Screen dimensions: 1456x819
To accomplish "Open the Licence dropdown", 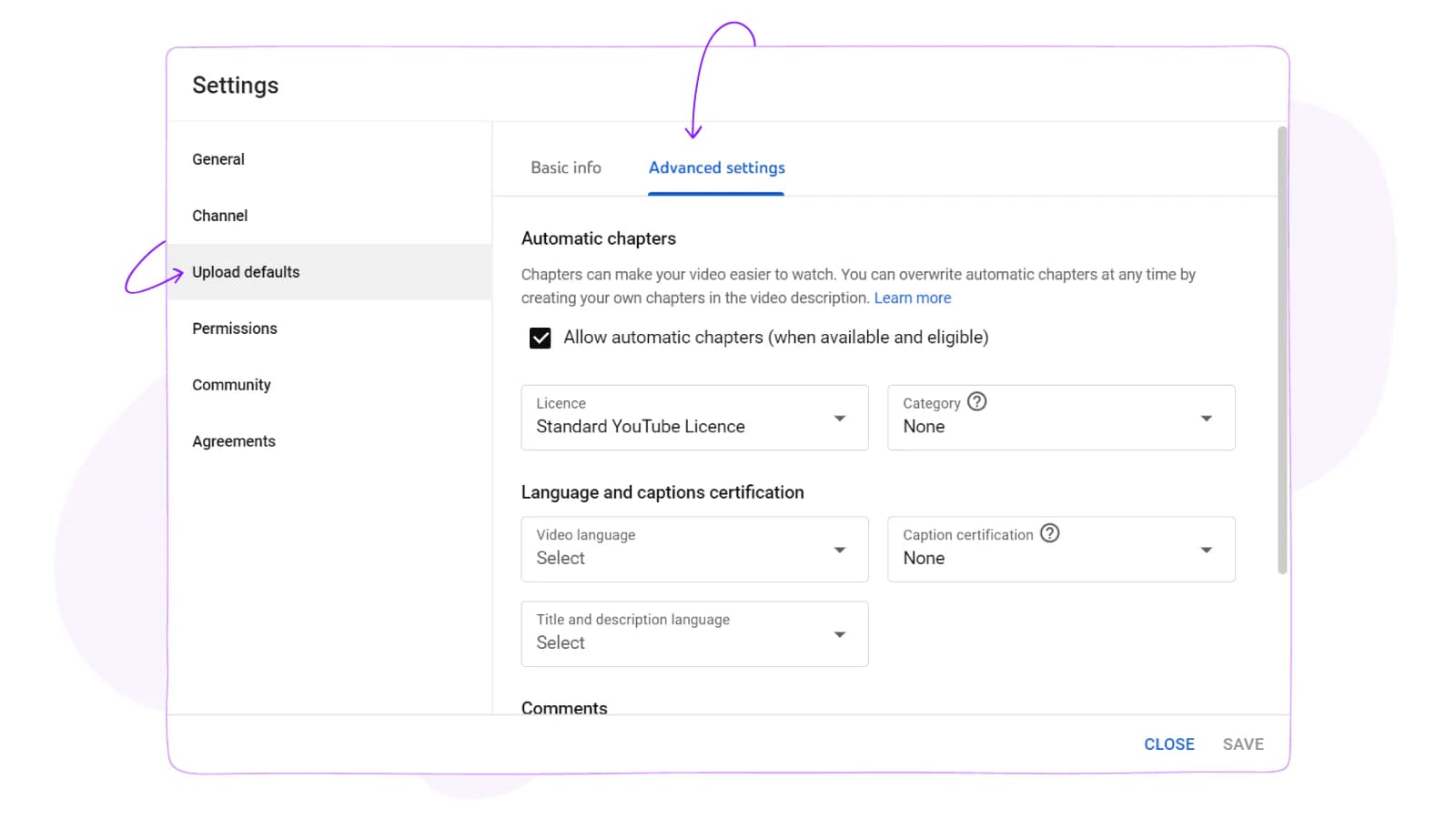I will [694, 418].
